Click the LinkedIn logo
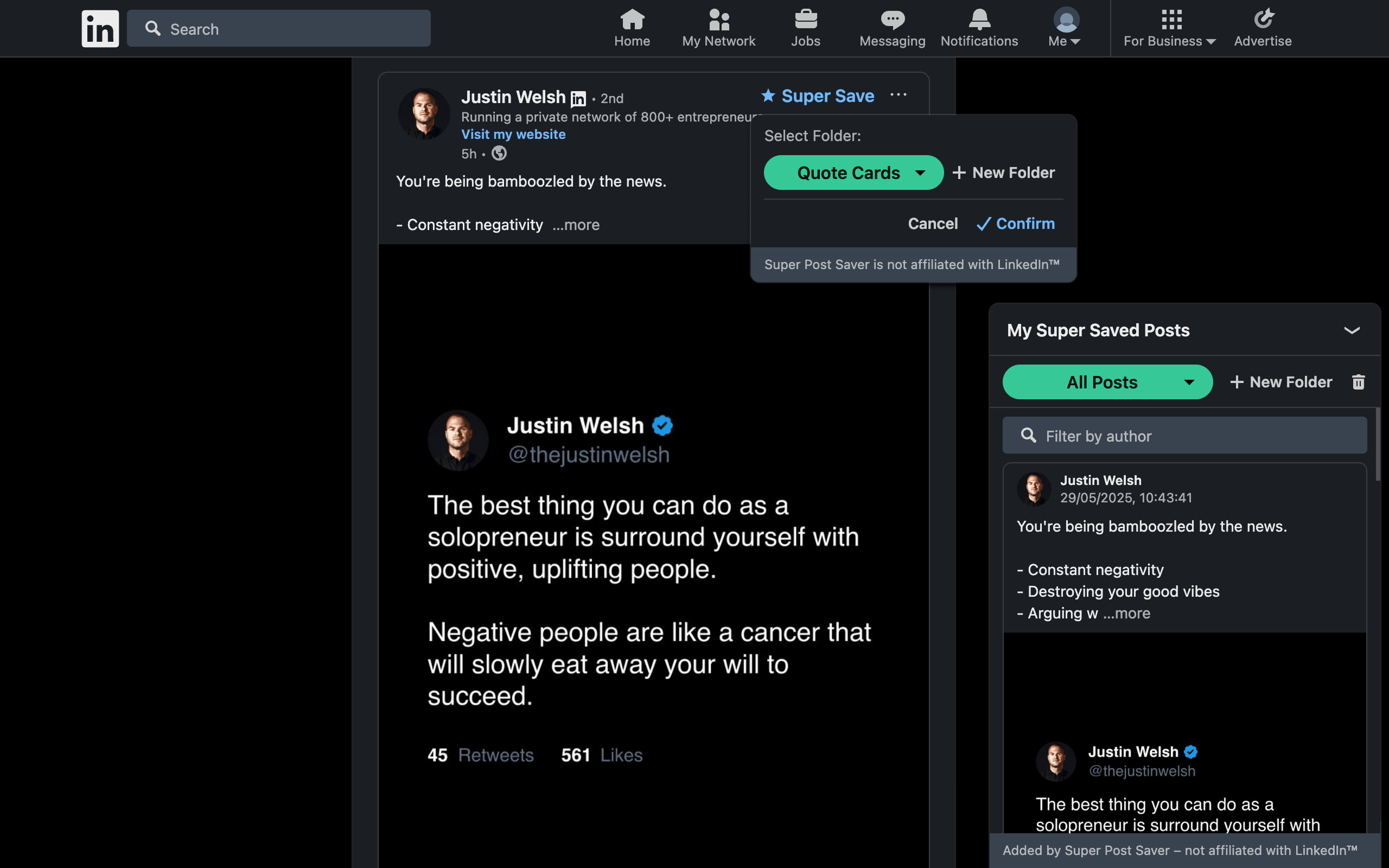This screenshot has width=1389, height=868. 100,28
